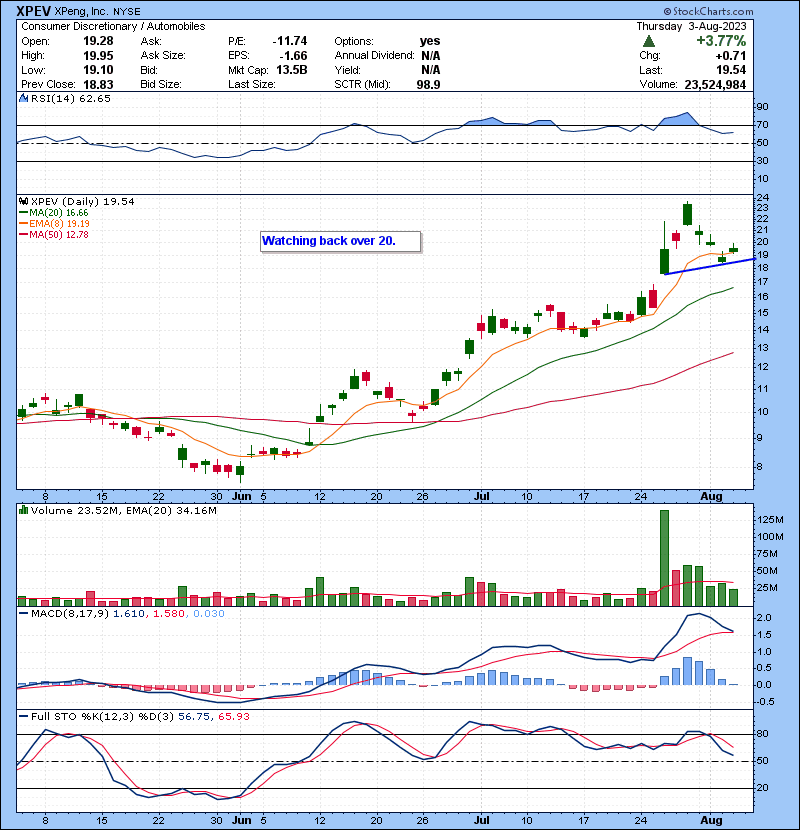Click the 'Watching back over 20.' annotation box
800x830 pixels.
[x=341, y=241]
